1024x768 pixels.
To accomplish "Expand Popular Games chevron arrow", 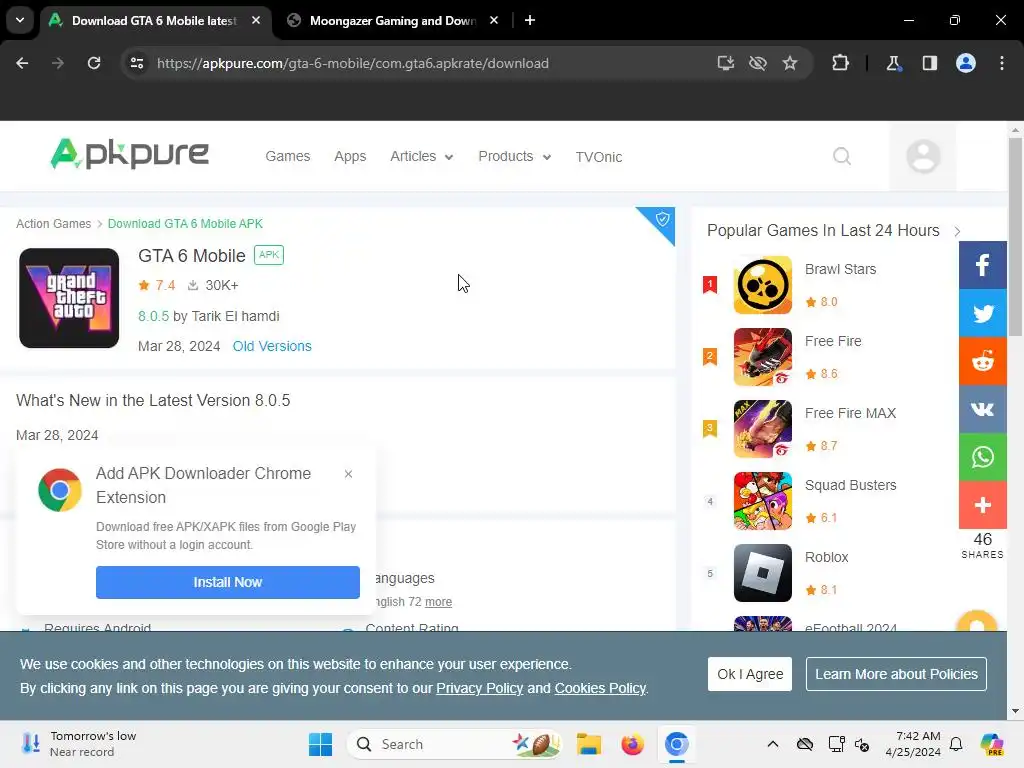I will (x=957, y=231).
